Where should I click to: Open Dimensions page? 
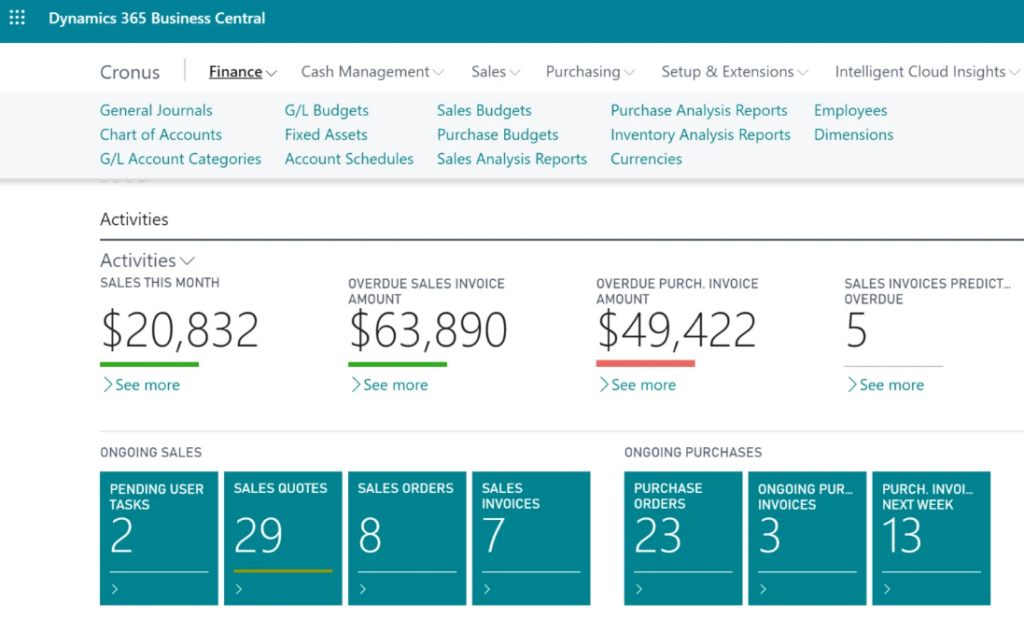pyautogui.click(x=854, y=135)
